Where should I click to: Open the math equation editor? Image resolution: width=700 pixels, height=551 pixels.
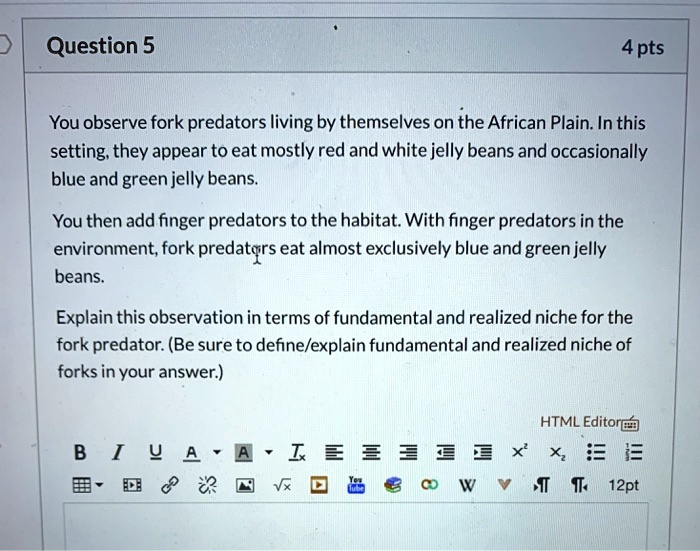[x=282, y=485]
